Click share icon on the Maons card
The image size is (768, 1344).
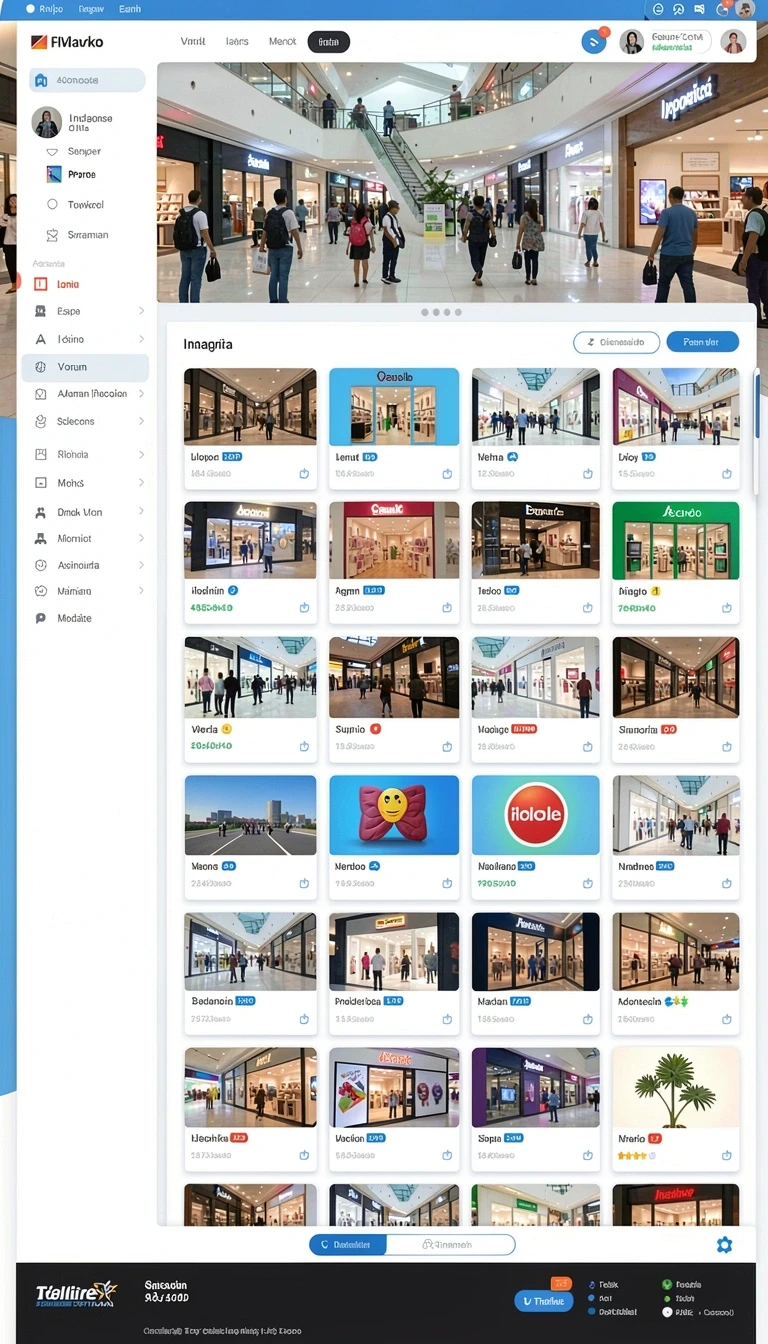[x=305, y=884]
